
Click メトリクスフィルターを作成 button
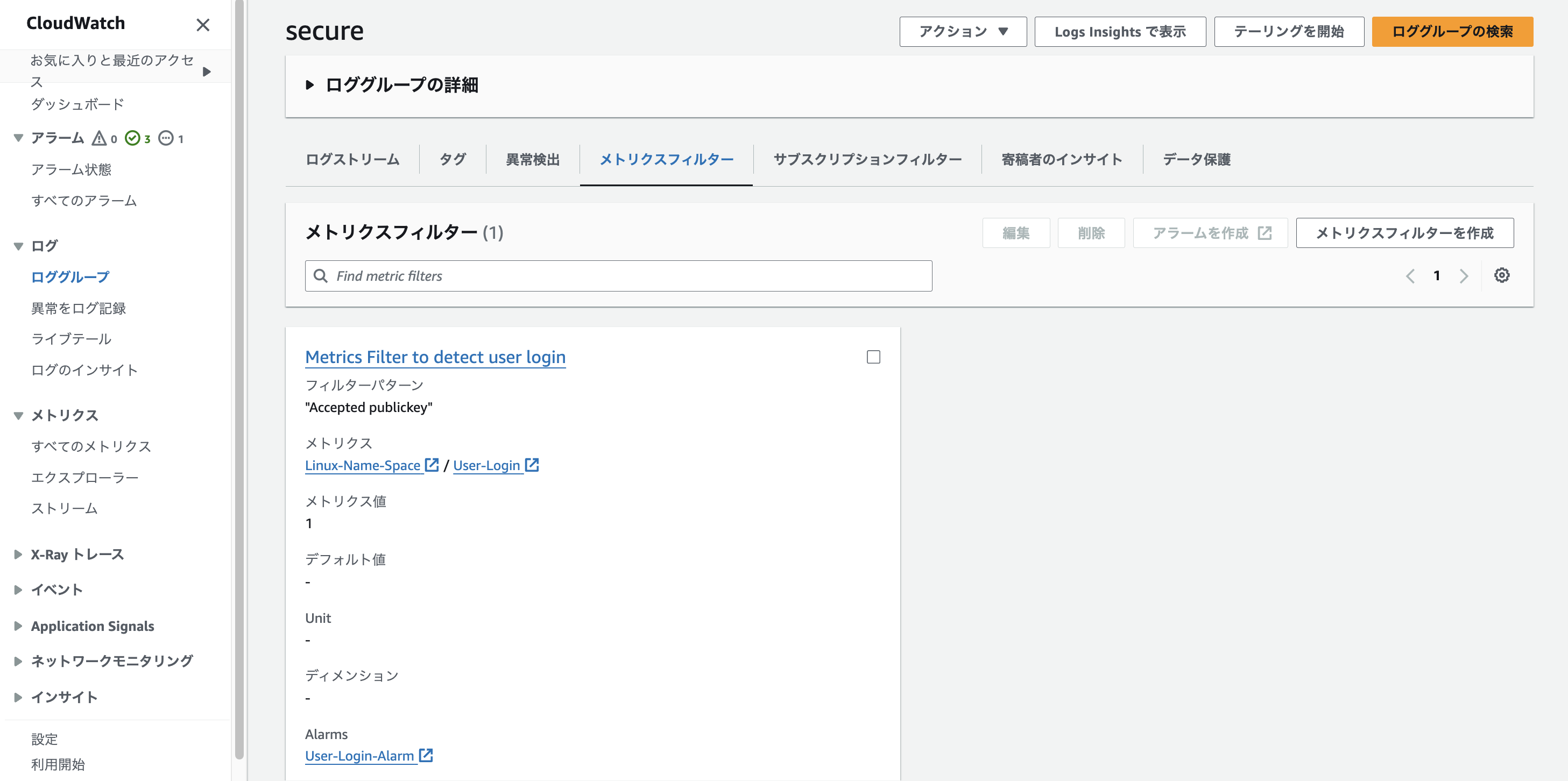(1404, 233)
